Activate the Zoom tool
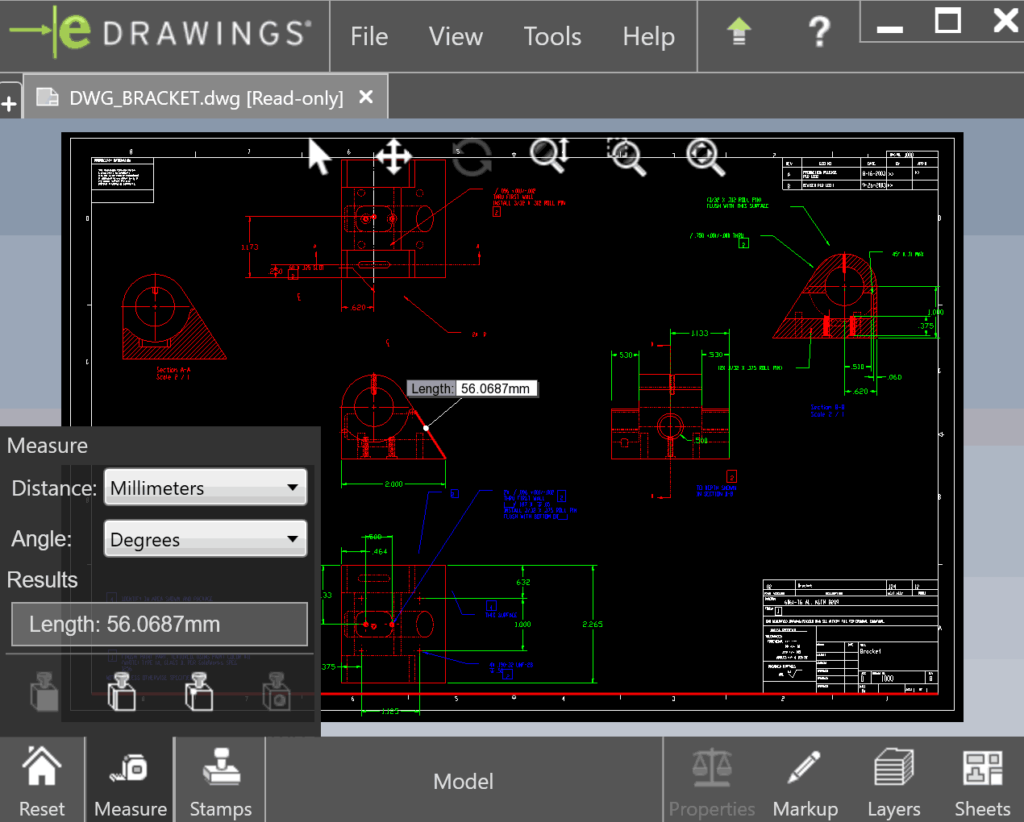1024x822 pixels. (x=547, y=157)
